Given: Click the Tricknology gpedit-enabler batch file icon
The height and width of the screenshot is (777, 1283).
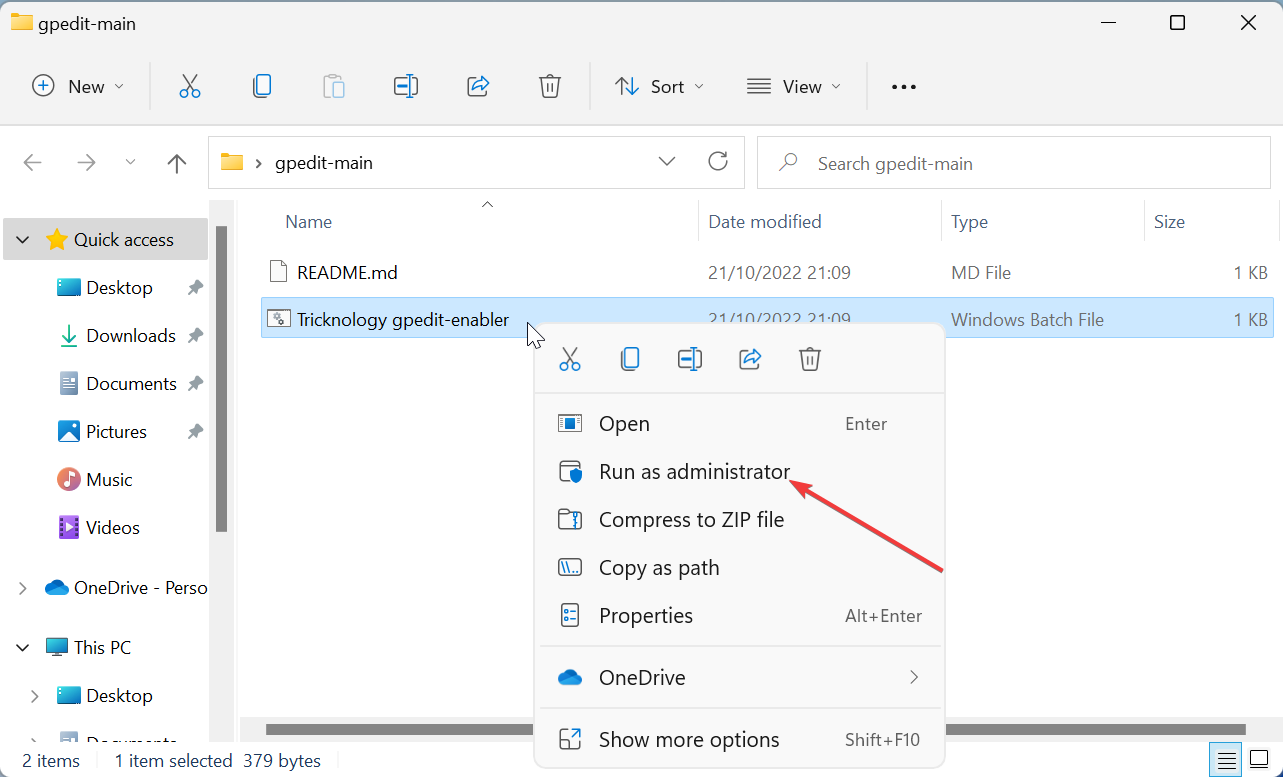Looking at the screenshot, I should (279, 320).
